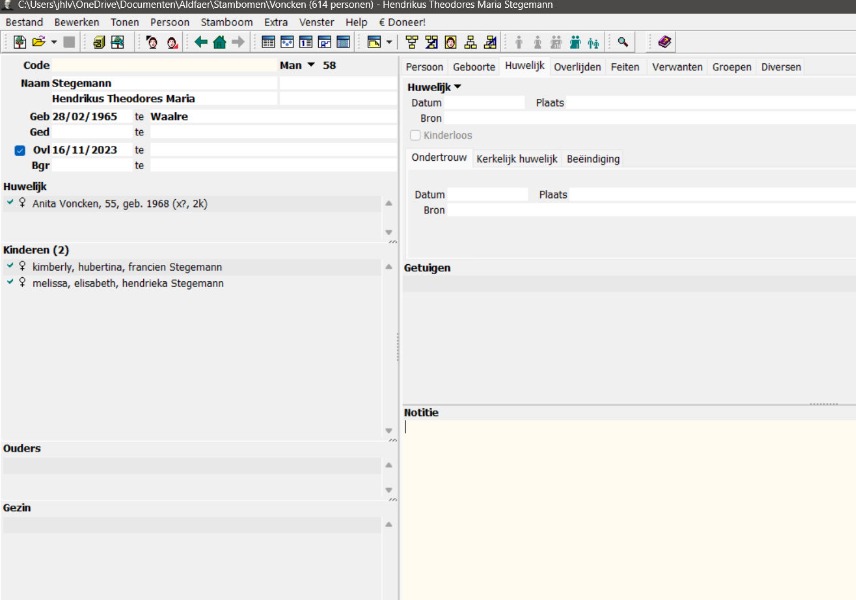856x600 pixels.
Task: Click scroll up arrow of Kinderen list
Action: coord(389,267)
